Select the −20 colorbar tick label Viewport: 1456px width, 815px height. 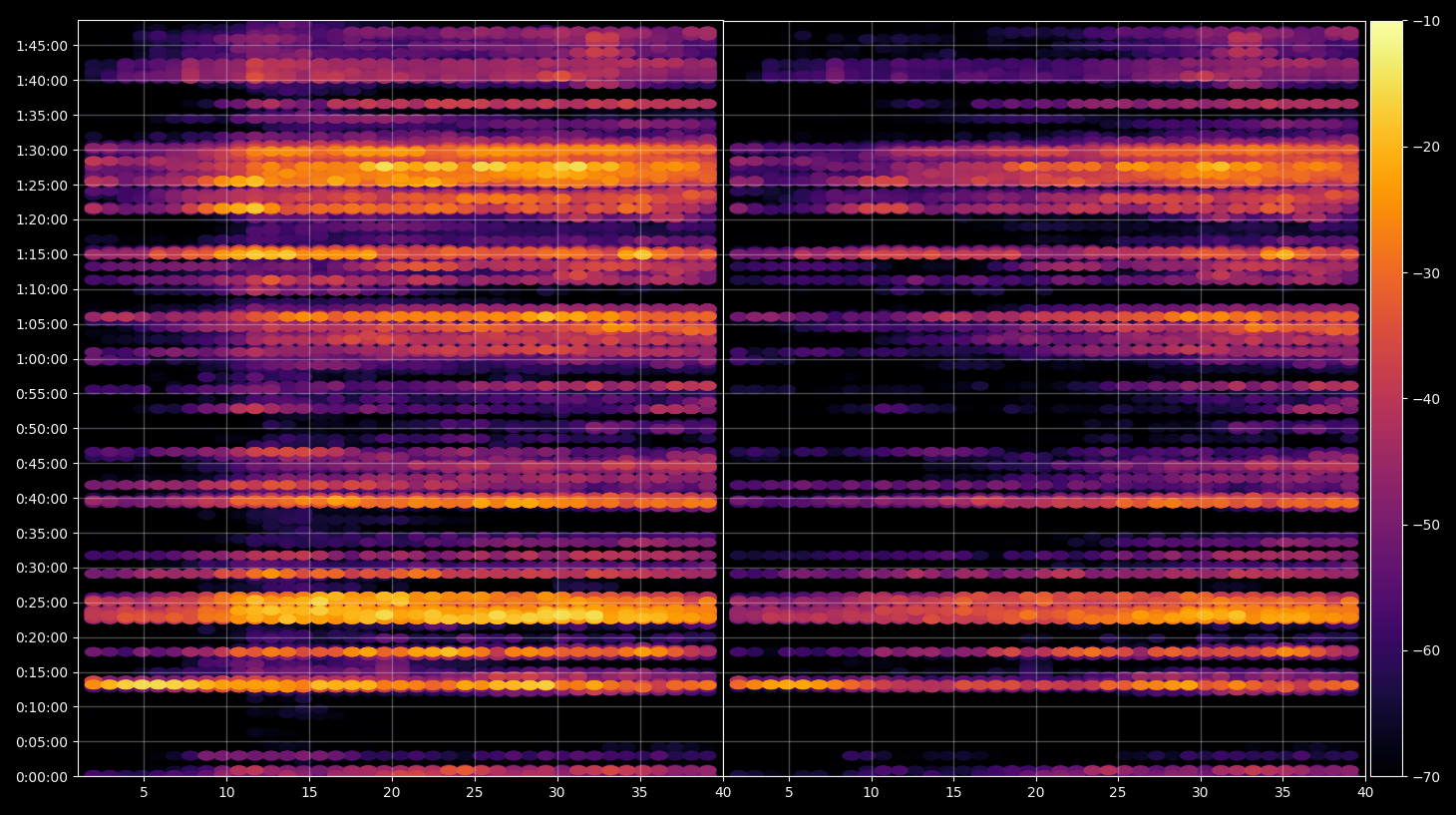pyautogui.click(x=1426, y=147)
